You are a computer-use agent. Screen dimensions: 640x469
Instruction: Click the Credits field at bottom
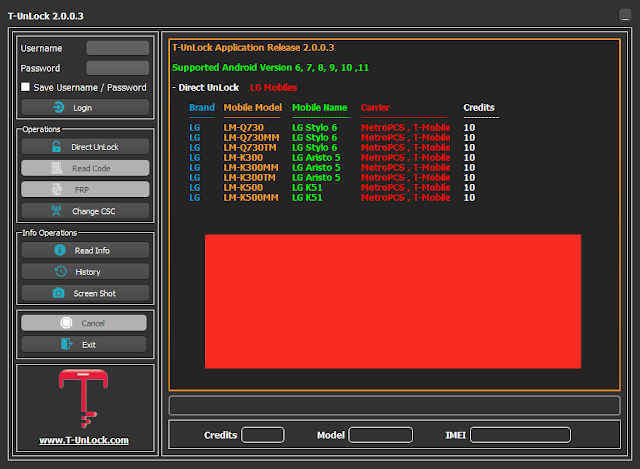263,435
